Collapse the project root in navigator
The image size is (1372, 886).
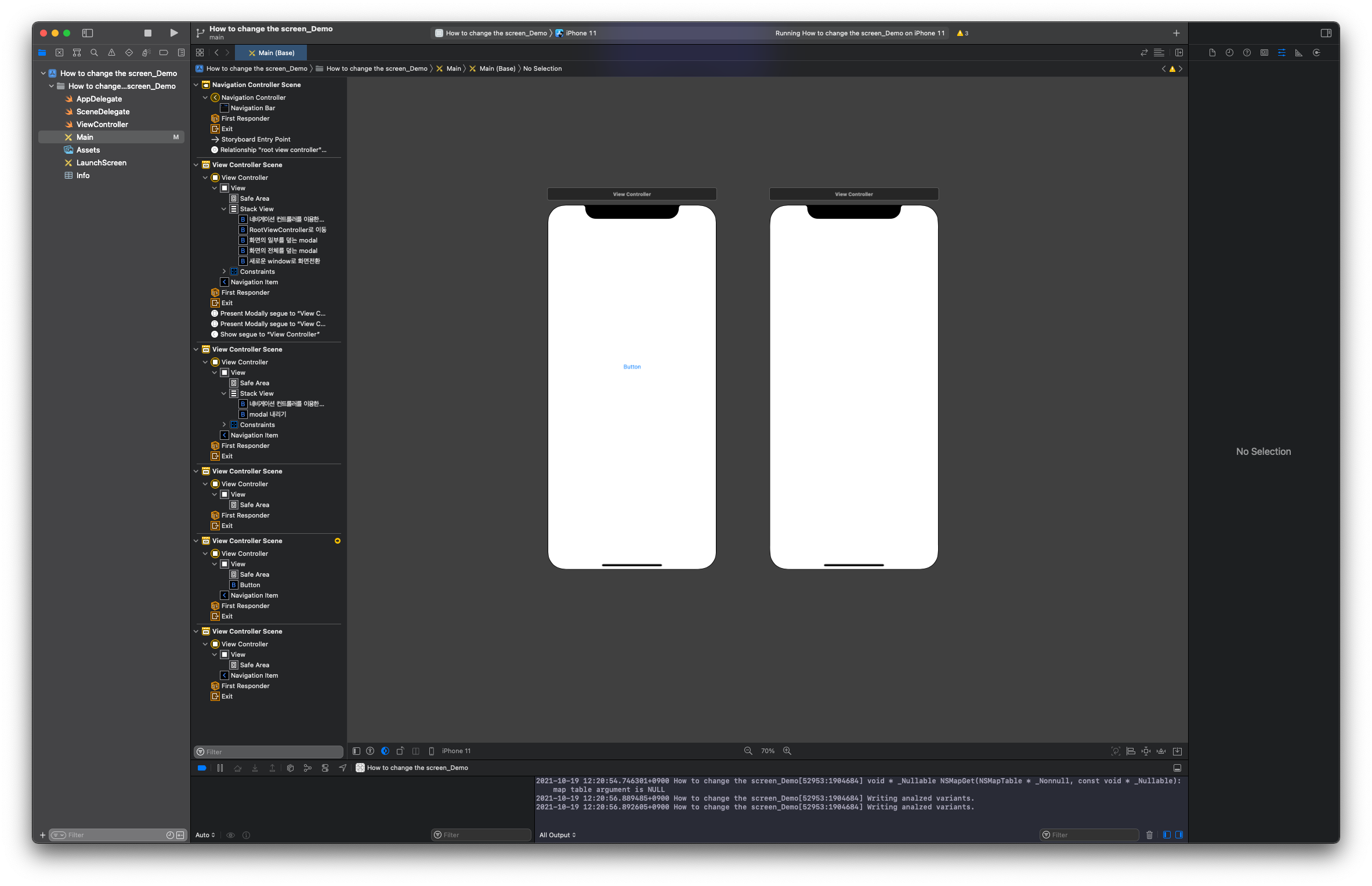(x=44, y=74)
